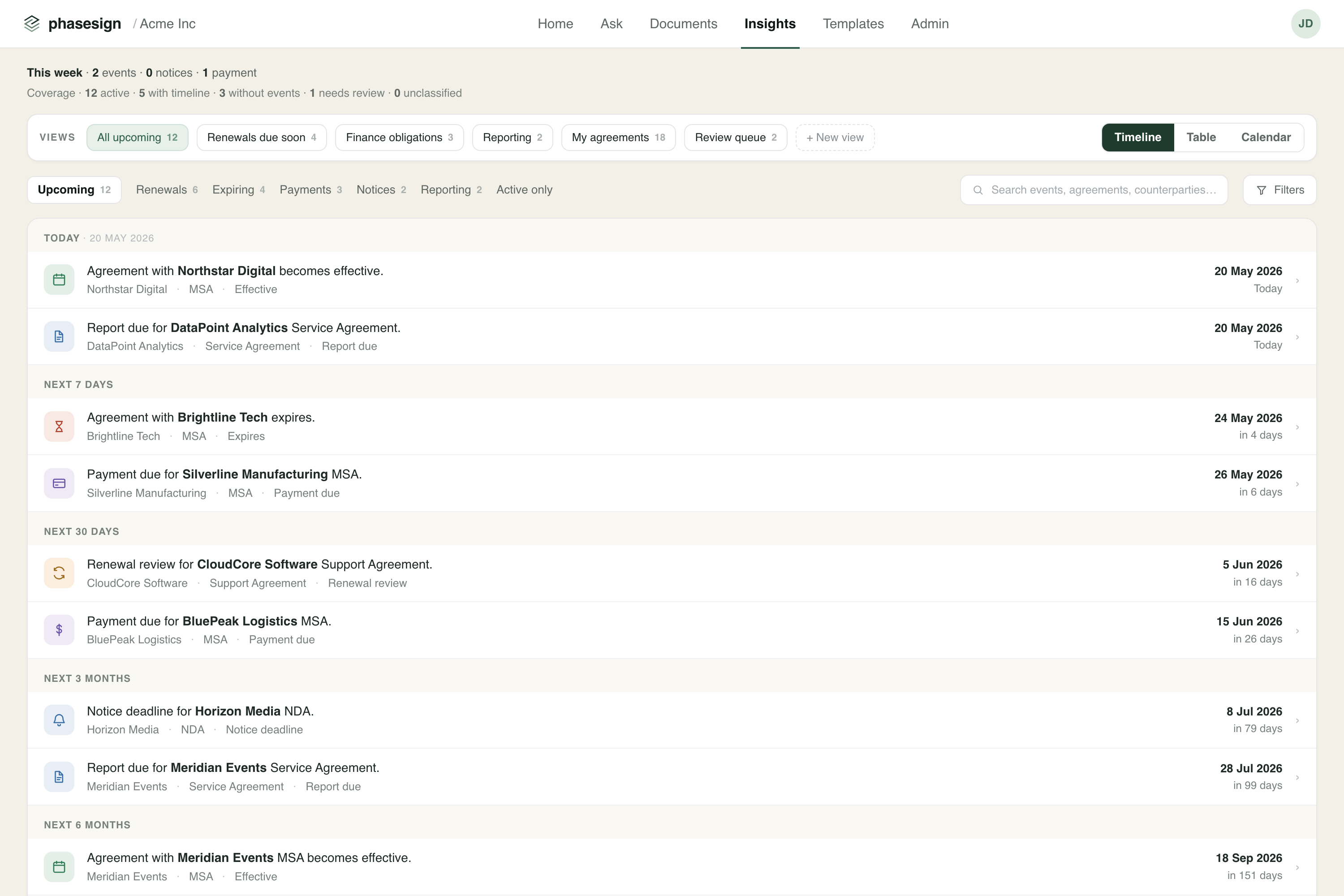Click the renewal arrows icon for CloudCore Software
The height and width of the screenshot is (896, 1344).
pos(59,573)
